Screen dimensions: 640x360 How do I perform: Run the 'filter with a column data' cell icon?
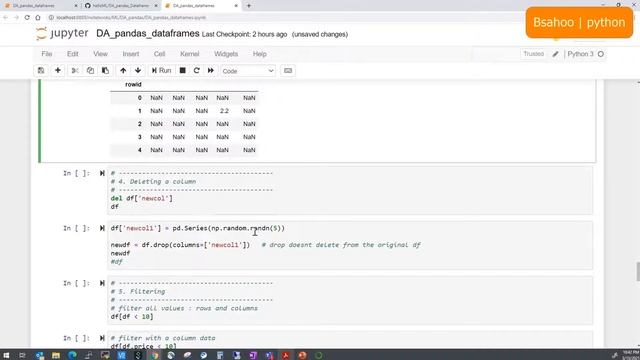(102, 338)
